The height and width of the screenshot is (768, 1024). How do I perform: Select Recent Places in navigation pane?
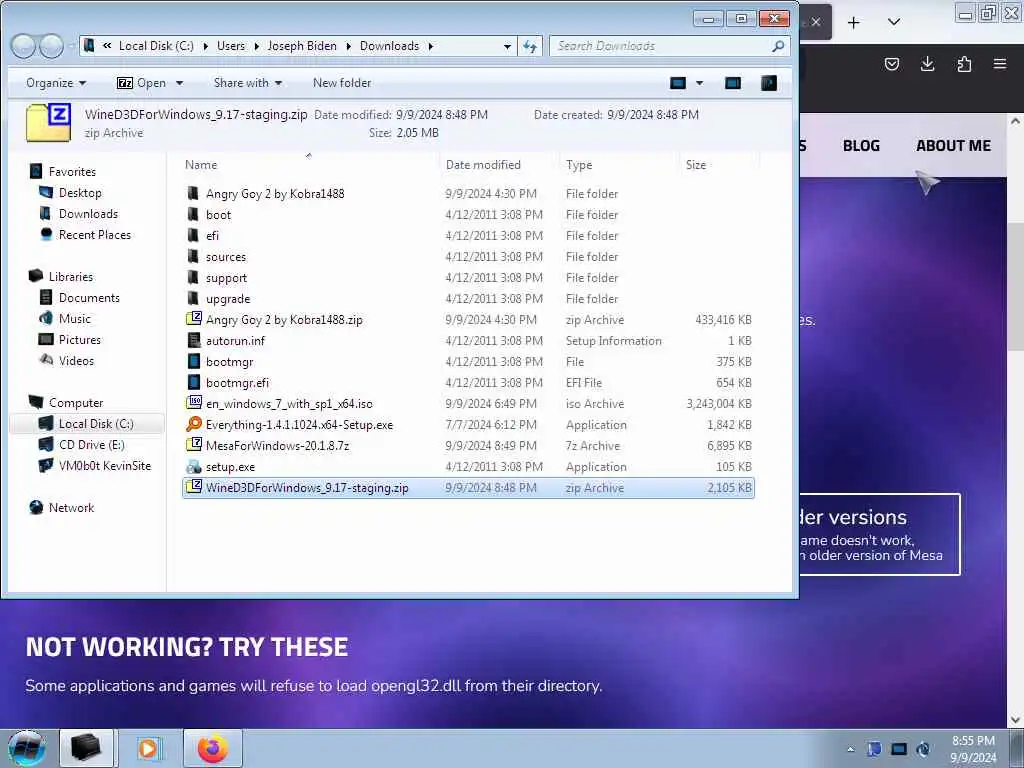(95, 234)
